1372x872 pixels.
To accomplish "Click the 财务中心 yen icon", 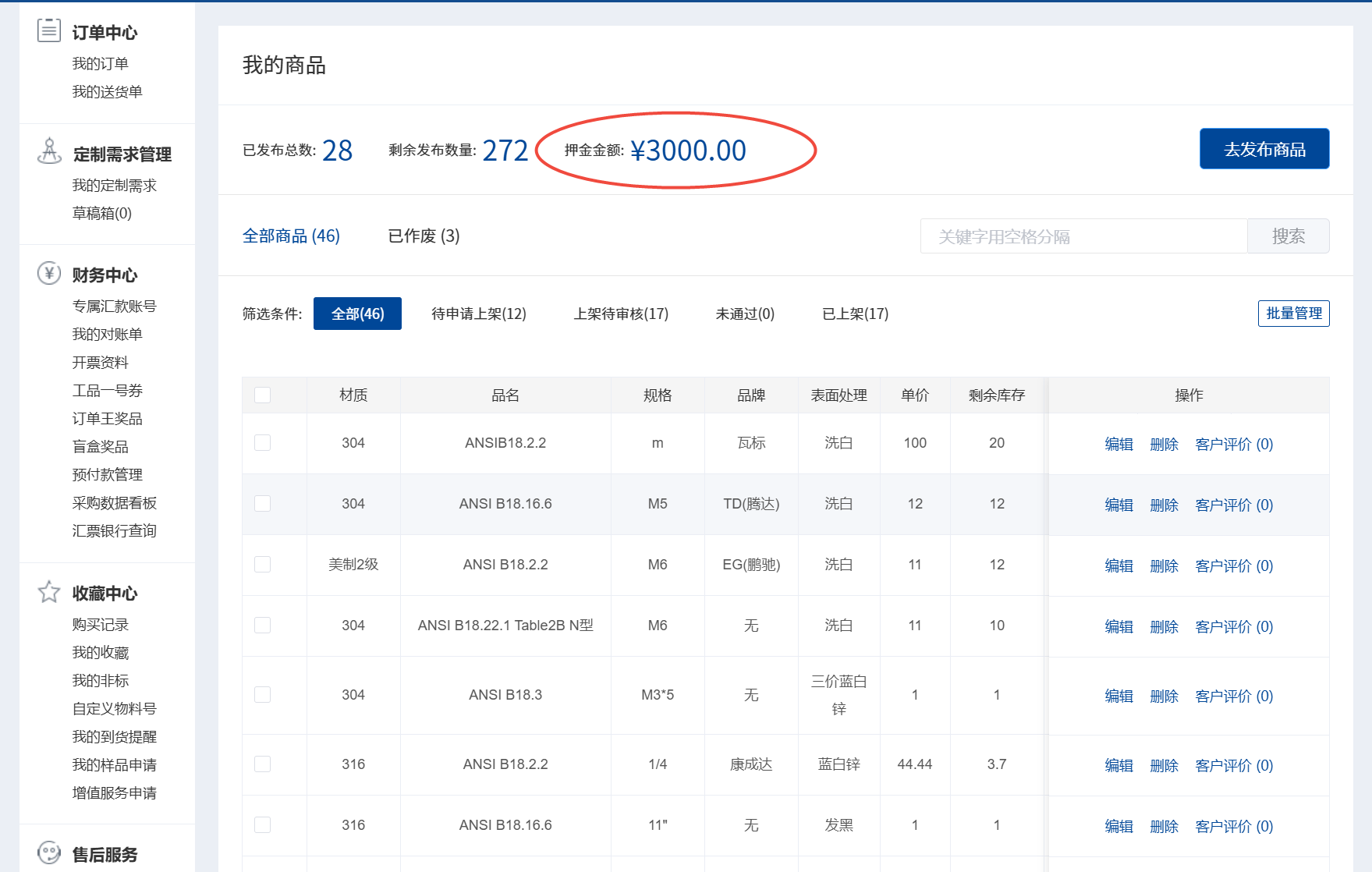I will pyautogui.click(x=49, y=273).
